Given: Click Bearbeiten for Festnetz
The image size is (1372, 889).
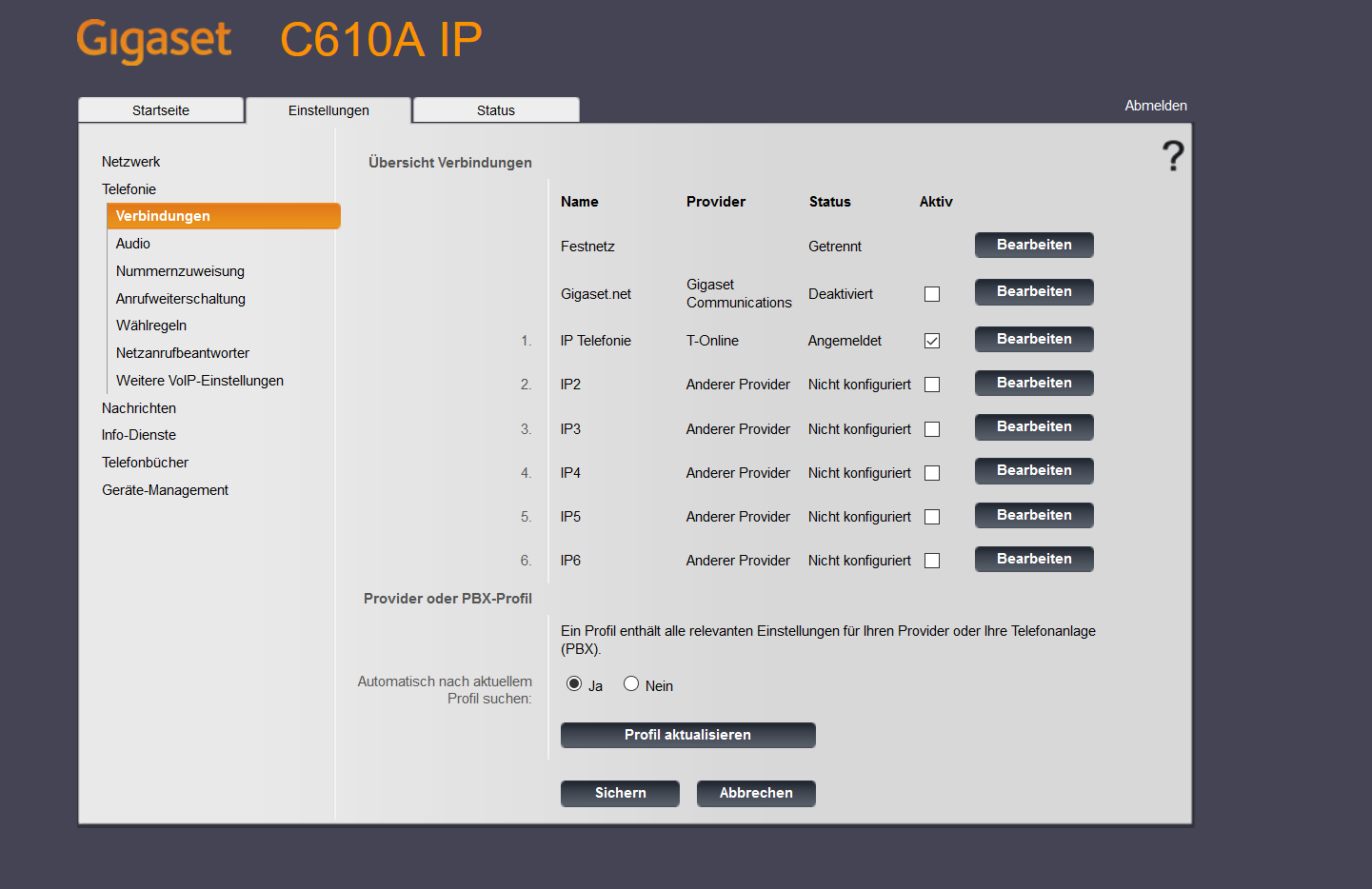Looking at the screenshot, I should [x=1034, y=245].
